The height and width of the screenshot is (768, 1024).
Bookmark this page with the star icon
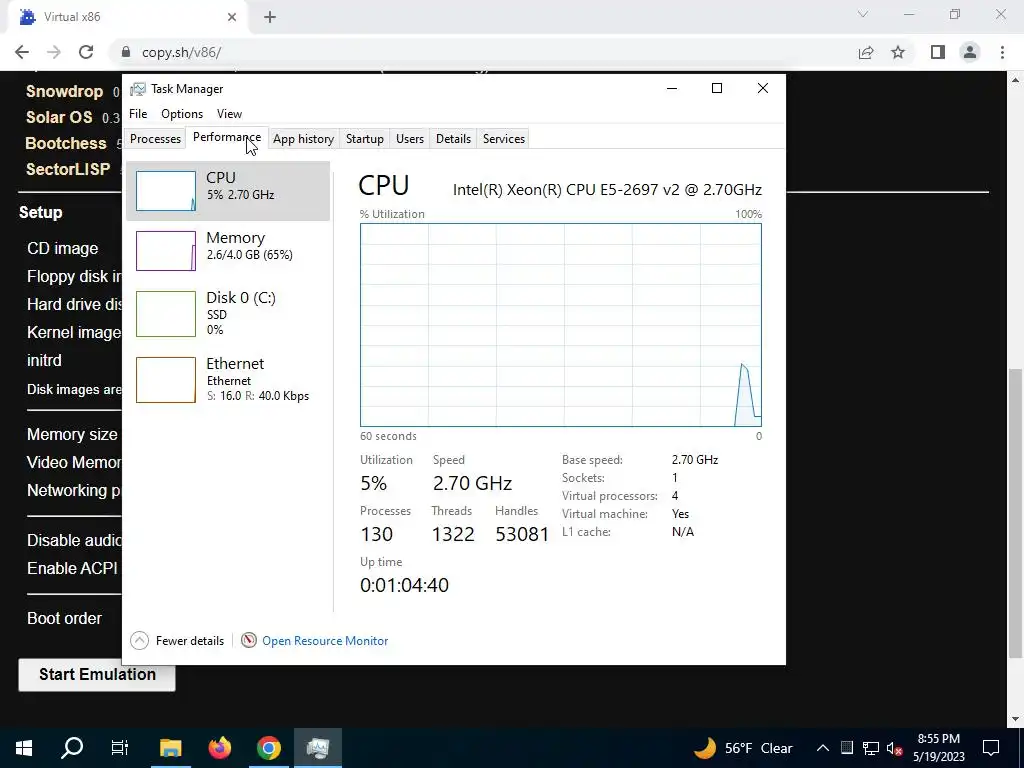pyautogui.click(x=898, y=52)
